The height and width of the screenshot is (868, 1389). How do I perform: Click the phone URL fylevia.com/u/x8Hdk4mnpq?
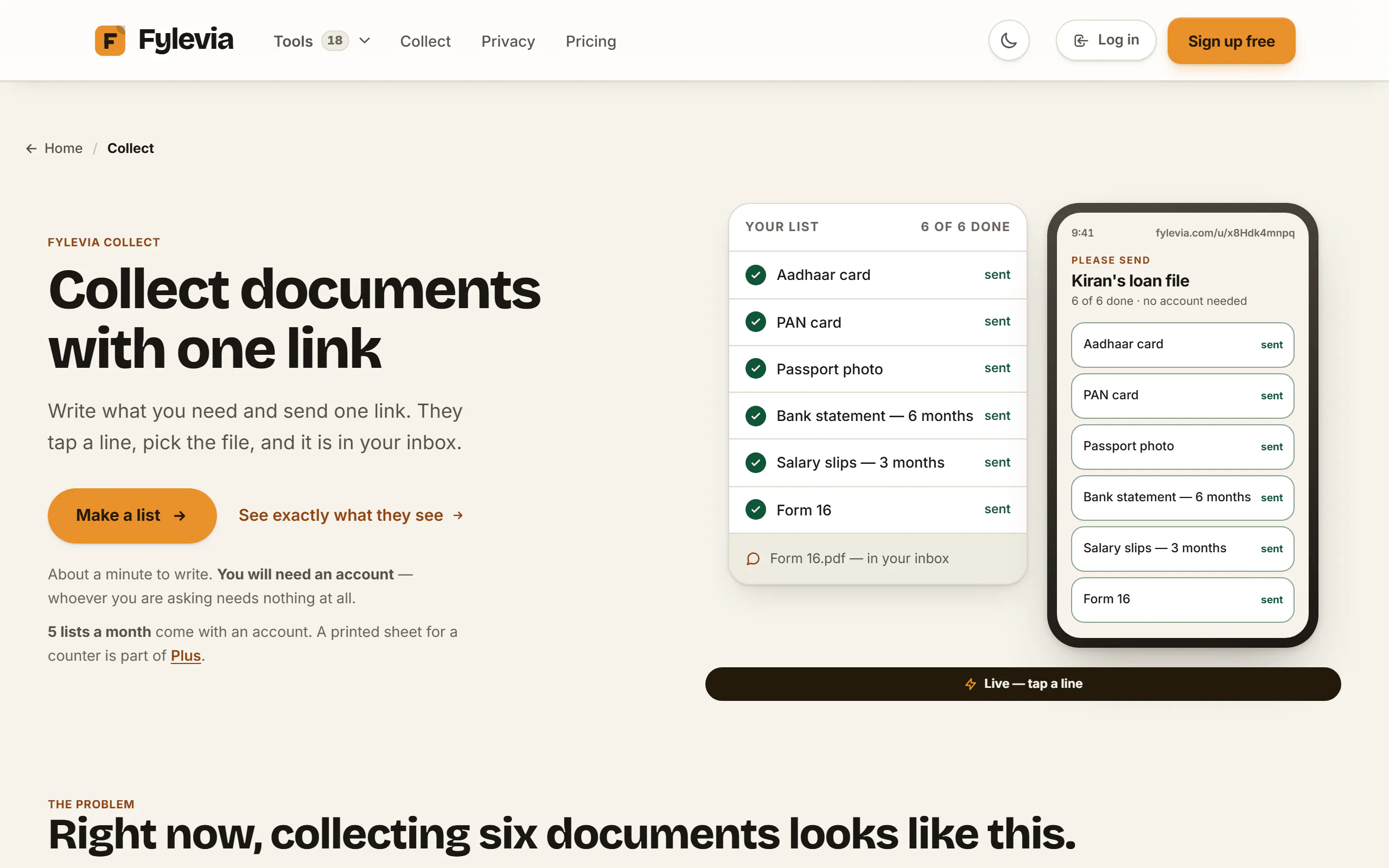click(1225, 233)
